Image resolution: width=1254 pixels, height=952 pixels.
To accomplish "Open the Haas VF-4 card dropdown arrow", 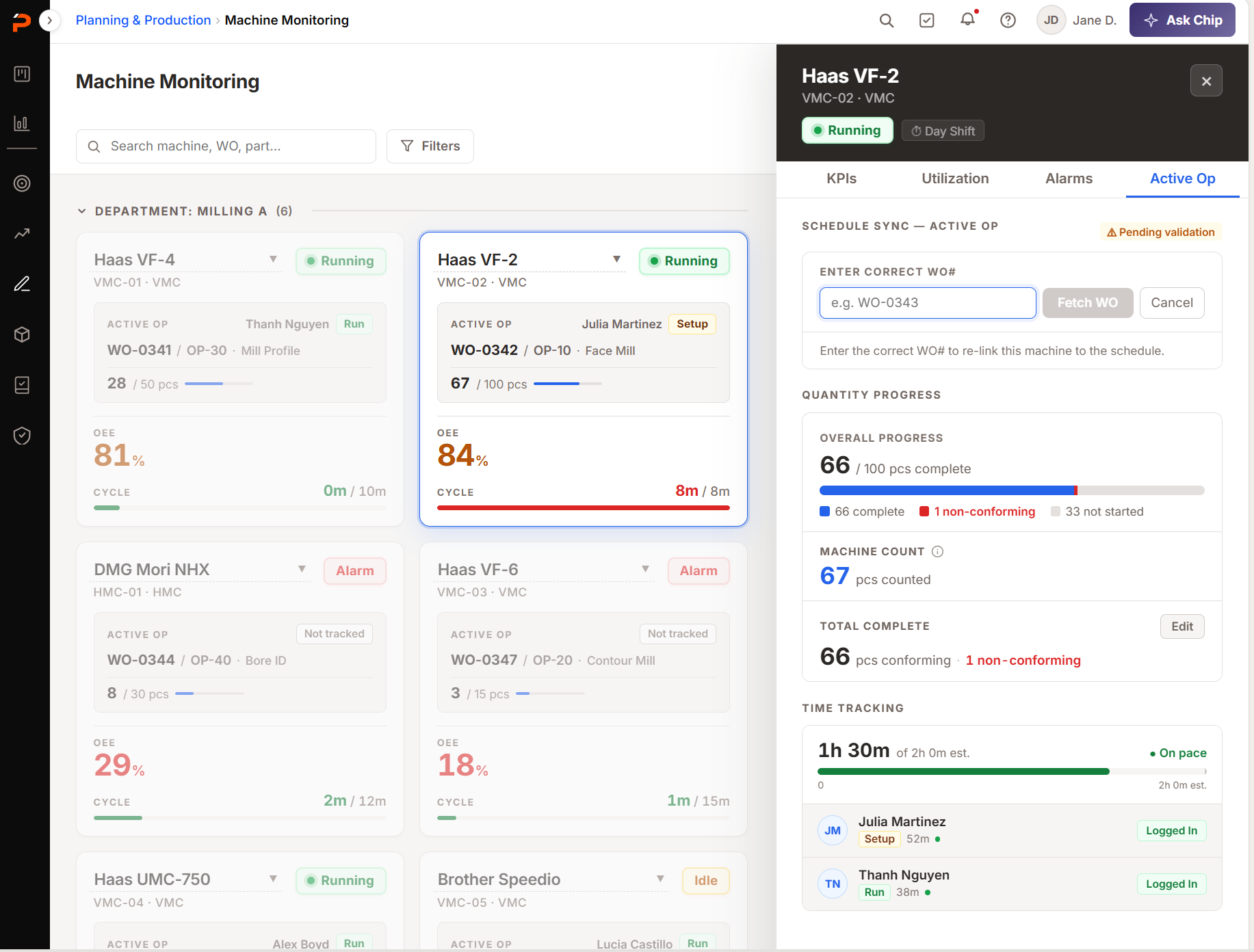I will tap(273, 259).
